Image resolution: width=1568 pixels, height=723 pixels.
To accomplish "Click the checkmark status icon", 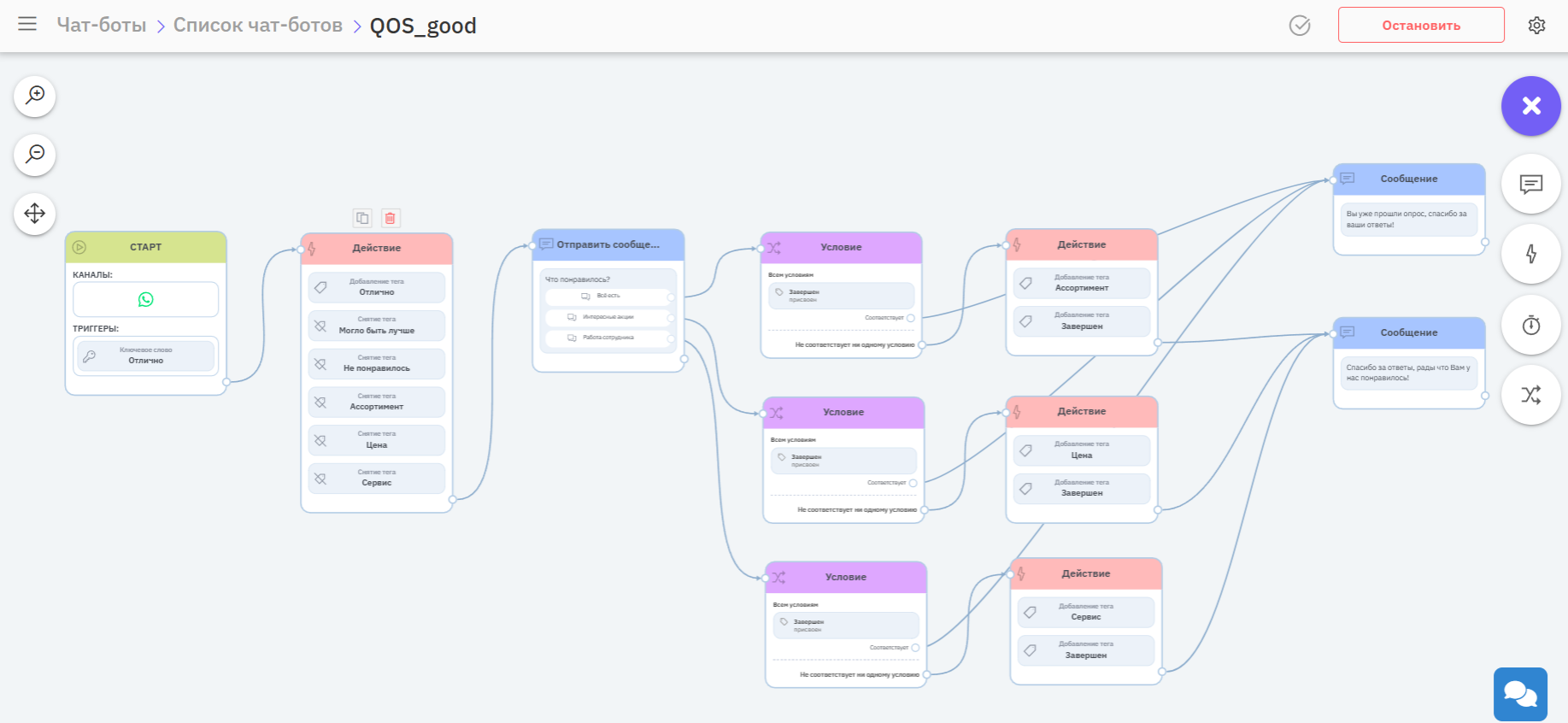I will pyautogui.click(x=1300, y=26).
